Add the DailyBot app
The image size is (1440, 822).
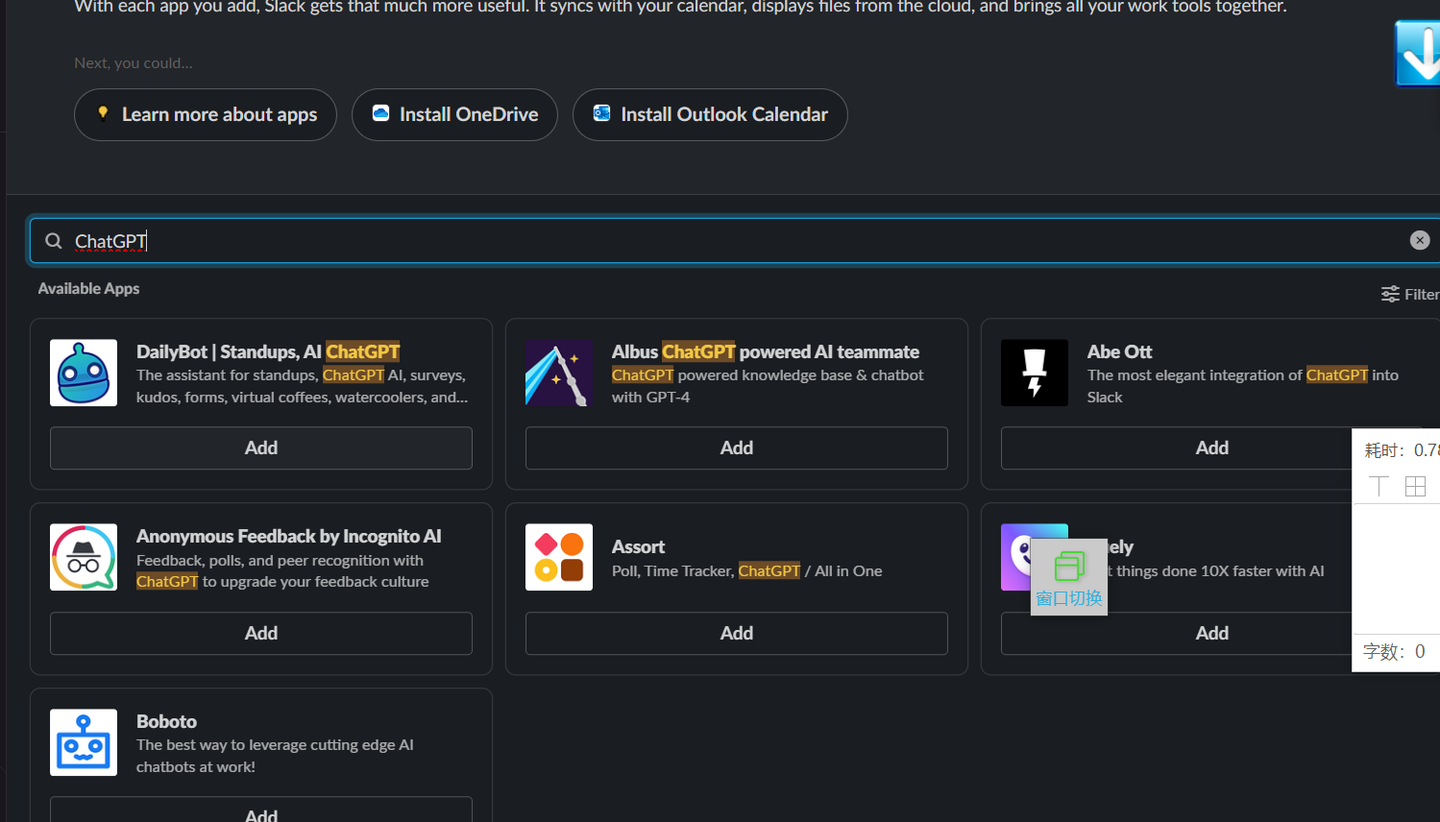coord(261,448)
